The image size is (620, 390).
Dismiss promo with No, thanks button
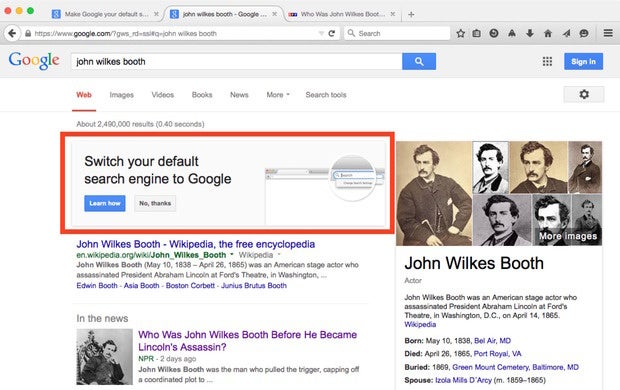(x=155, y=203)
